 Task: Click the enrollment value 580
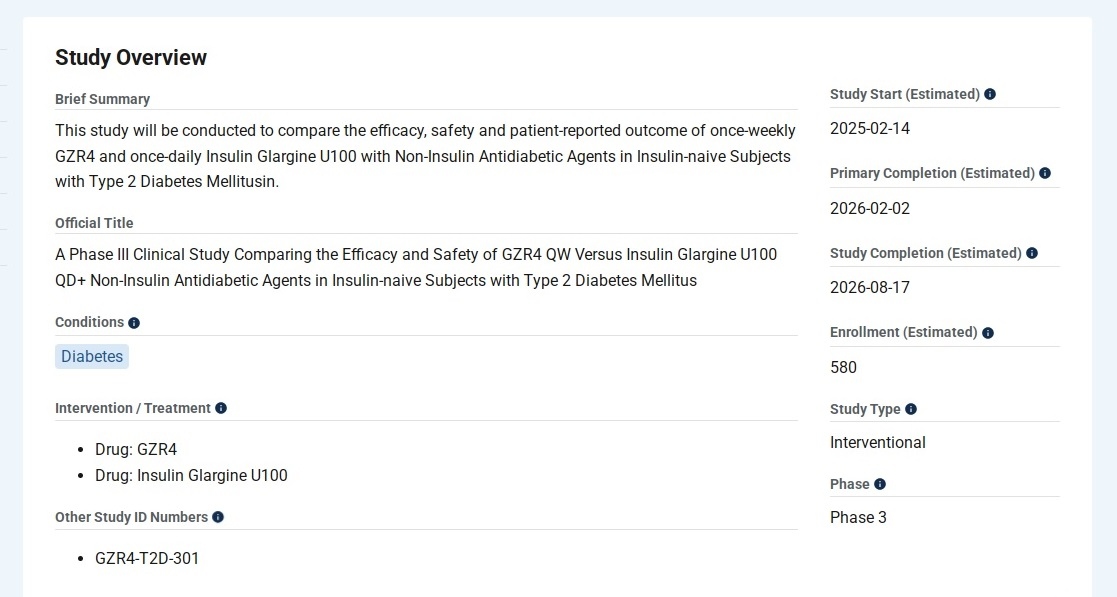point(843,367)
